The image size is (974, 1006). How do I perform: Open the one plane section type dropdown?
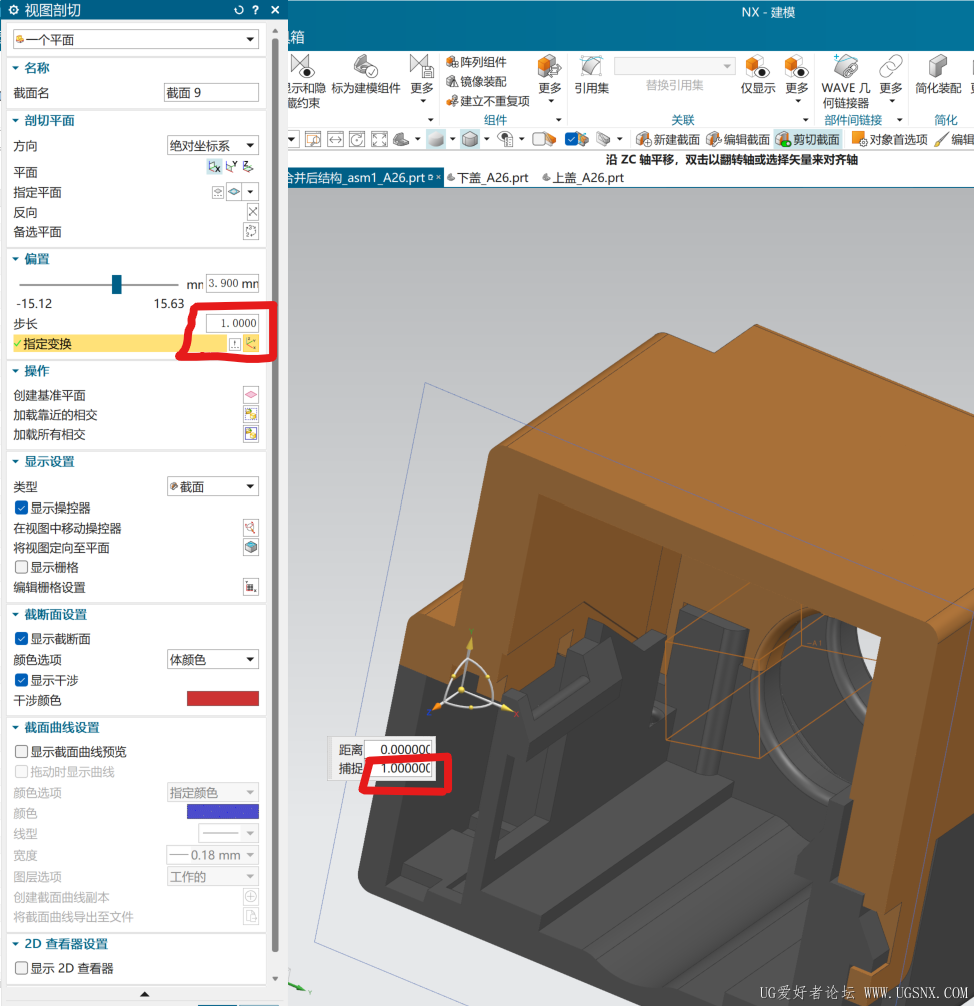coord(135,39)
